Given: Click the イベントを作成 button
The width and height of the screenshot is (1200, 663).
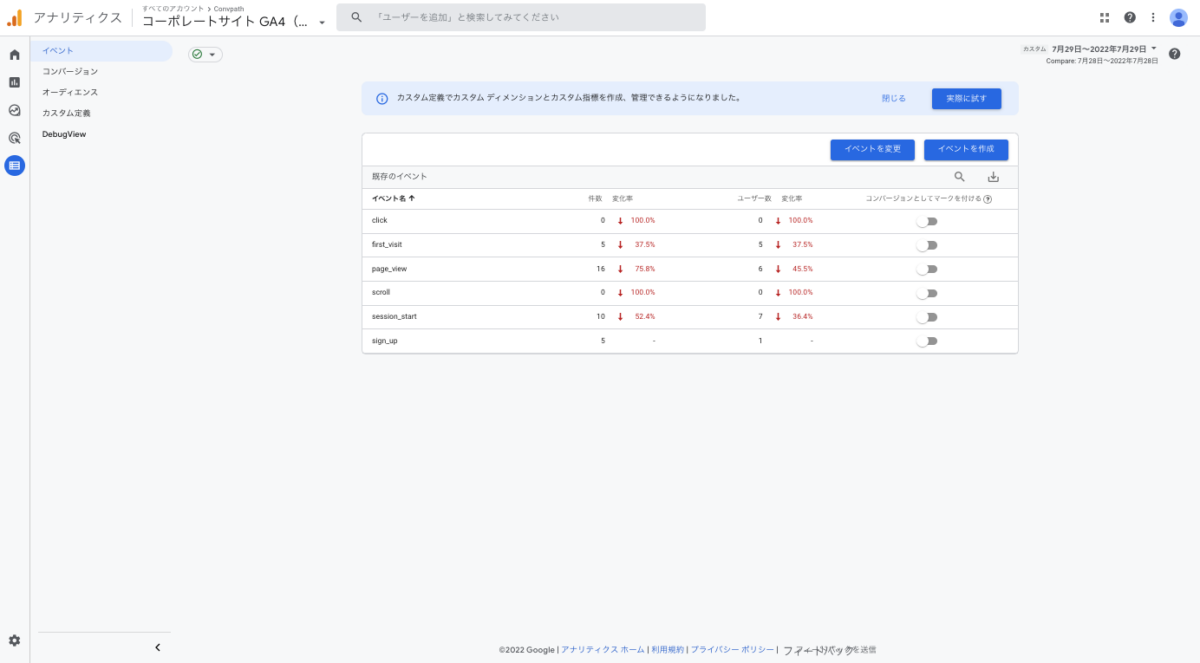Looking at the screenshot, I should (966, 150).
